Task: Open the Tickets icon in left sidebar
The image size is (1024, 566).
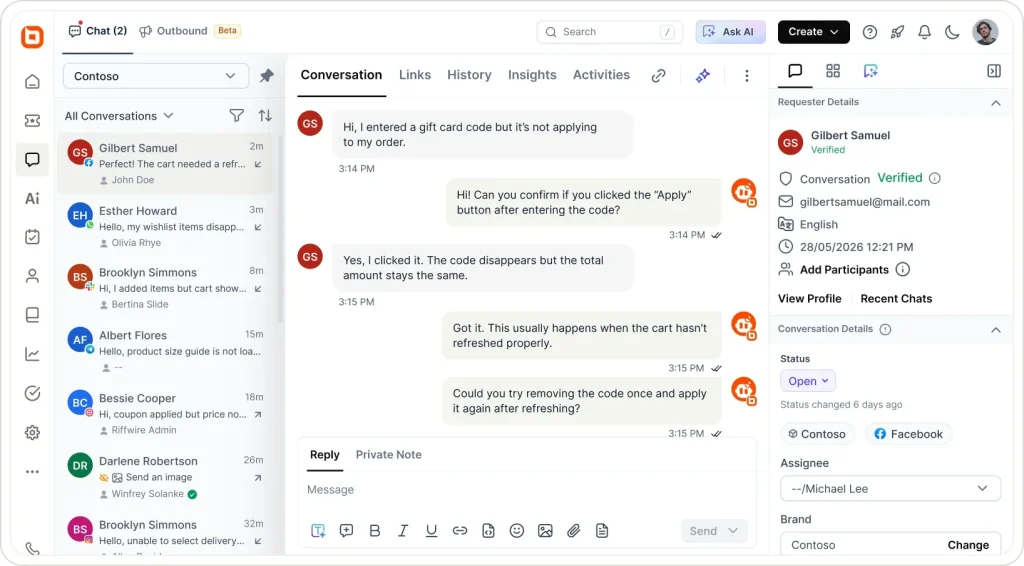Action: point(32,121)
